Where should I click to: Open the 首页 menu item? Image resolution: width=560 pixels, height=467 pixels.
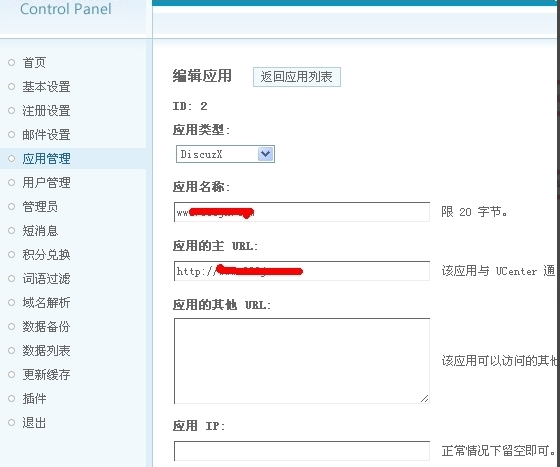pyautogui.click(x=34, y=63)
